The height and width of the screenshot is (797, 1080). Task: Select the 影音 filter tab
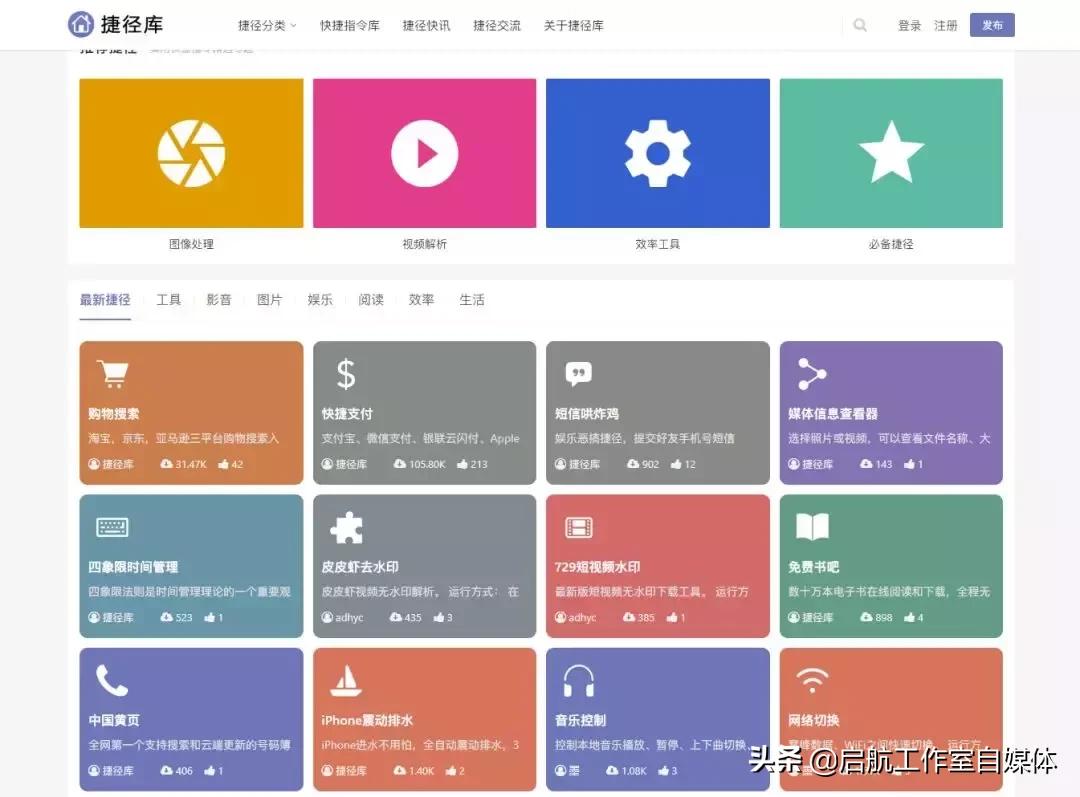tap(219, 299)
